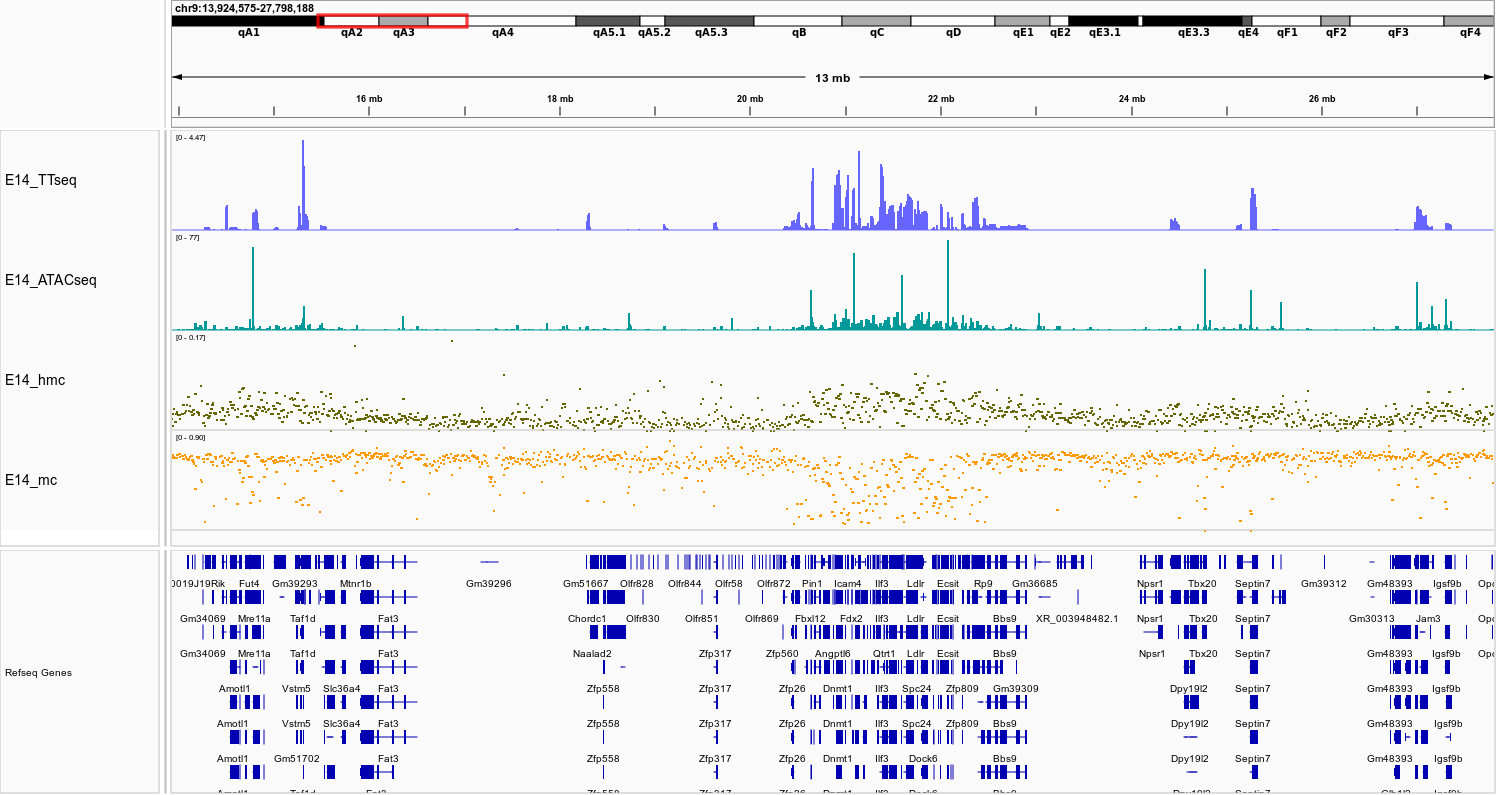This screenshot has width=1498, height=795.
Task: Click the qA5.1 cytoband label
Action: 608,32
